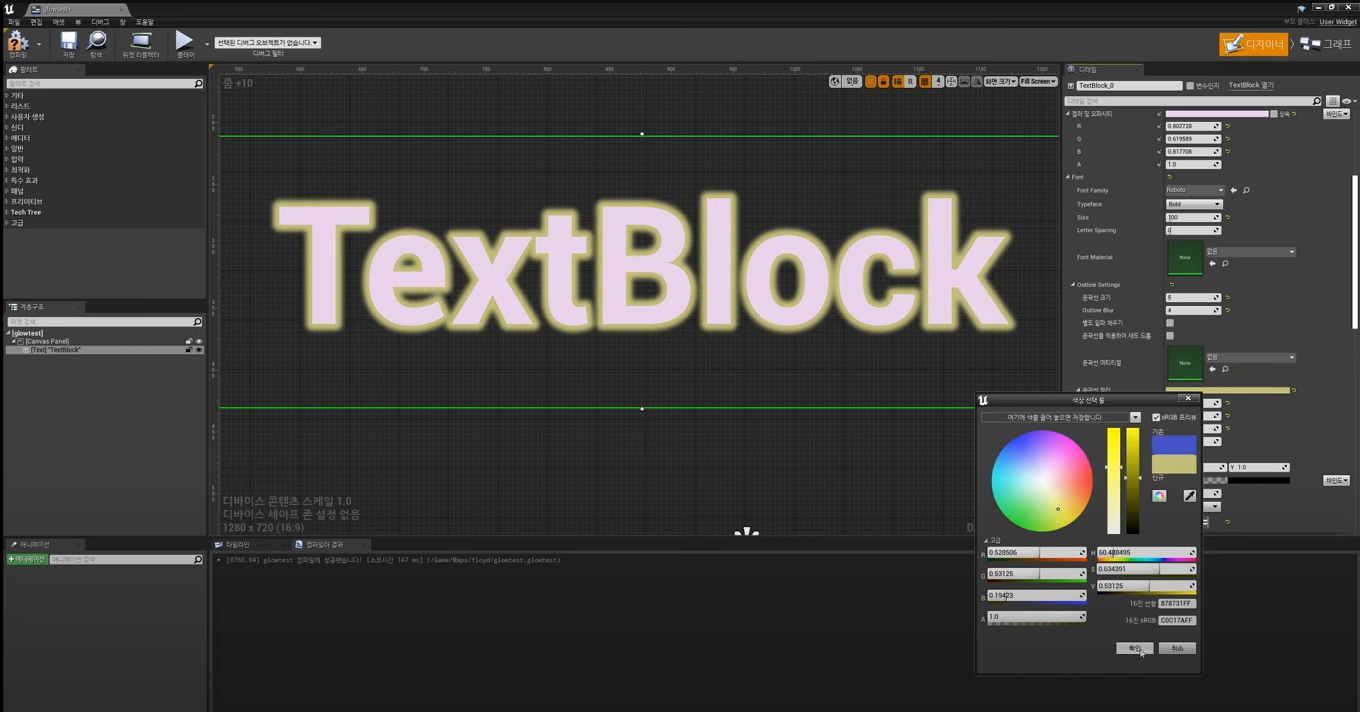1360x712 pixels.
Task: Open the 애셋 (Asset) menu
Action: tap(59, 21)
